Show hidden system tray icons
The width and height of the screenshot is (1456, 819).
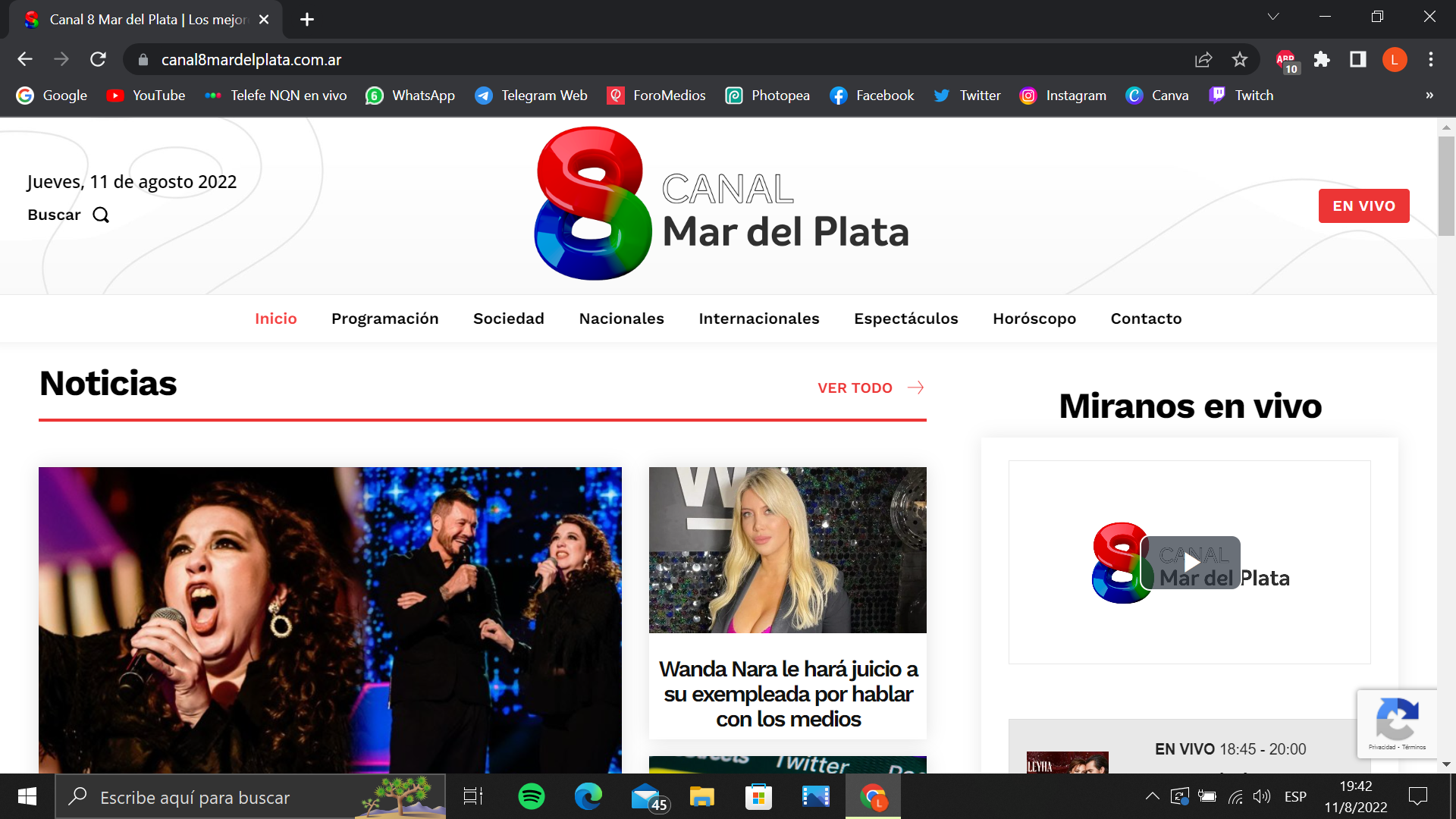[x=1152, y=796]
